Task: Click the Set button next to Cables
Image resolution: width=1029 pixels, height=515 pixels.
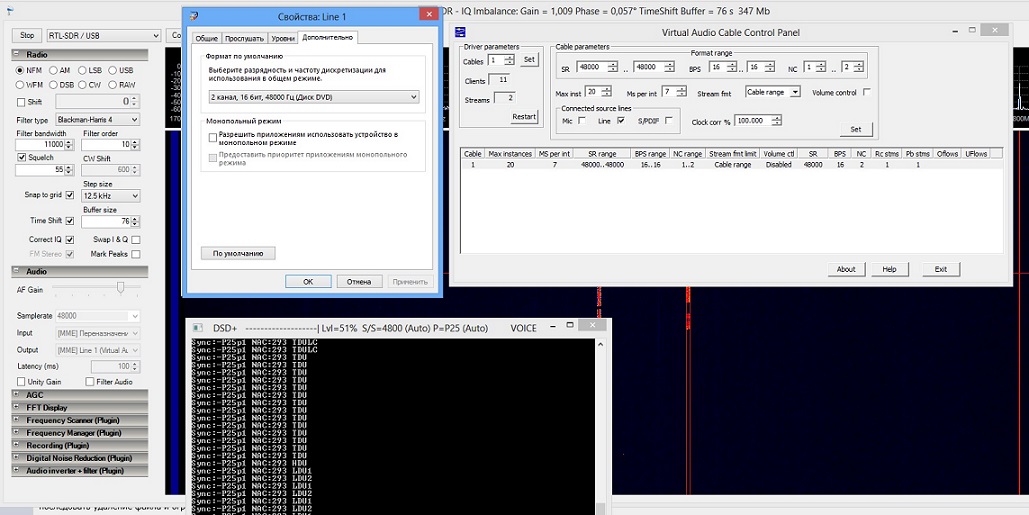Action: click(528, 60)
